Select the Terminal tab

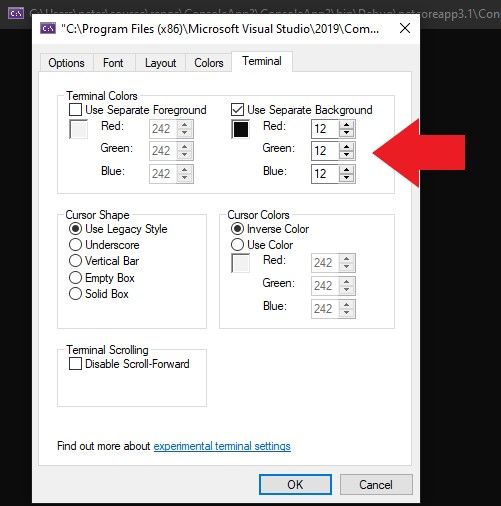click(x=262, y=61)
